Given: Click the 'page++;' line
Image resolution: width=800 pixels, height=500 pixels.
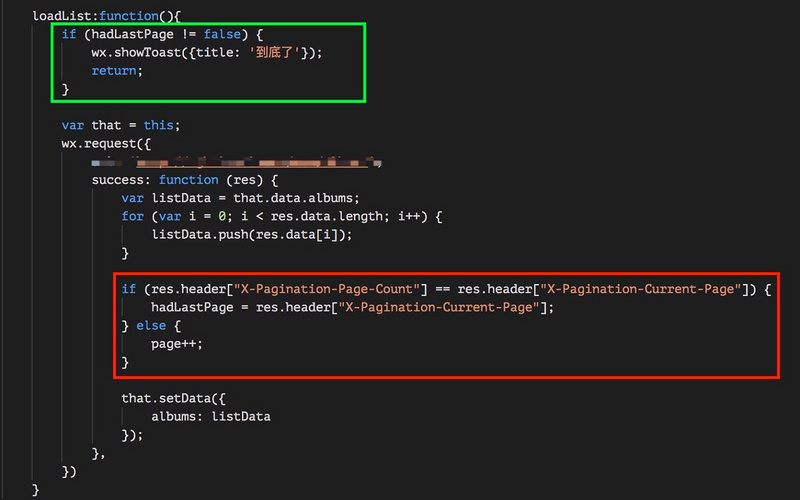Looking at the screenshot, I should 177,344.
